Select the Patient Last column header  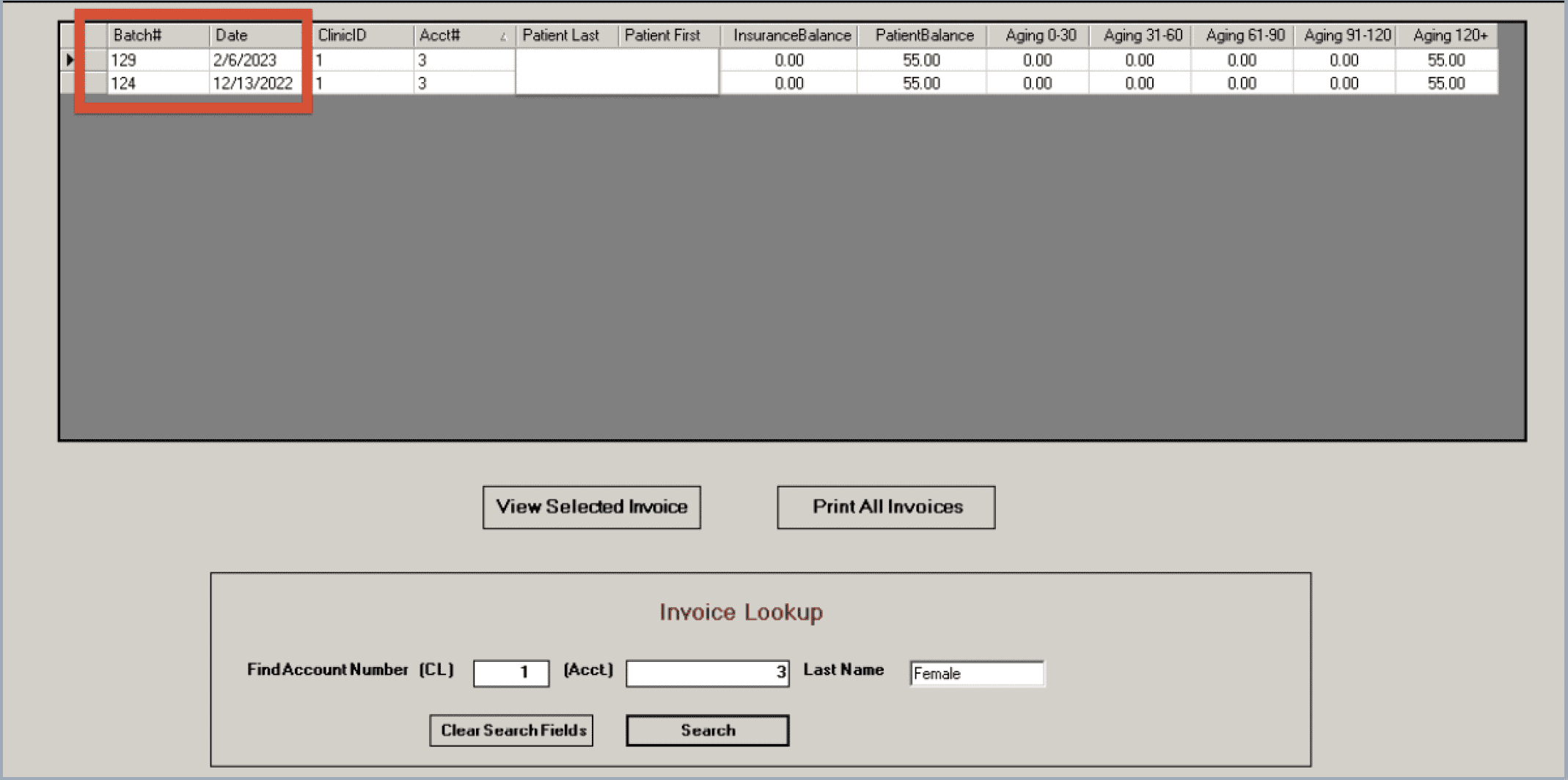coord(566,35)
